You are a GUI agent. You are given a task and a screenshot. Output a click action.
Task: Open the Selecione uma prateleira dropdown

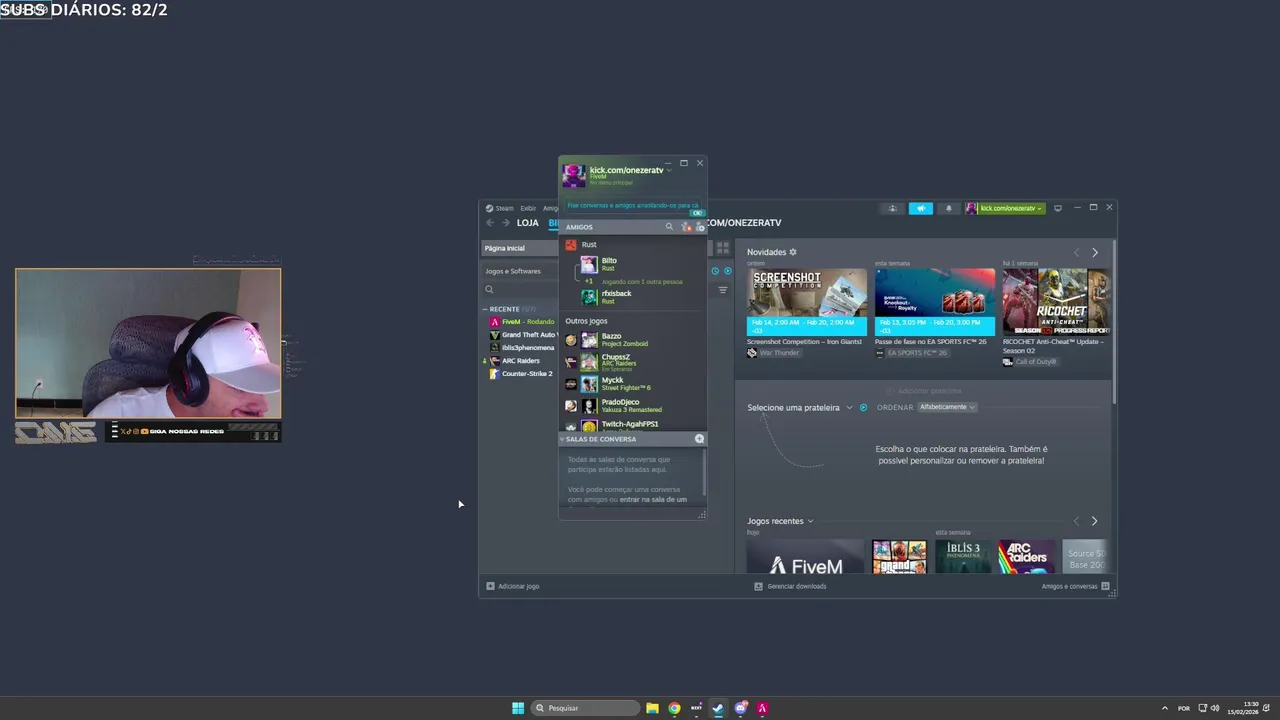849,408
